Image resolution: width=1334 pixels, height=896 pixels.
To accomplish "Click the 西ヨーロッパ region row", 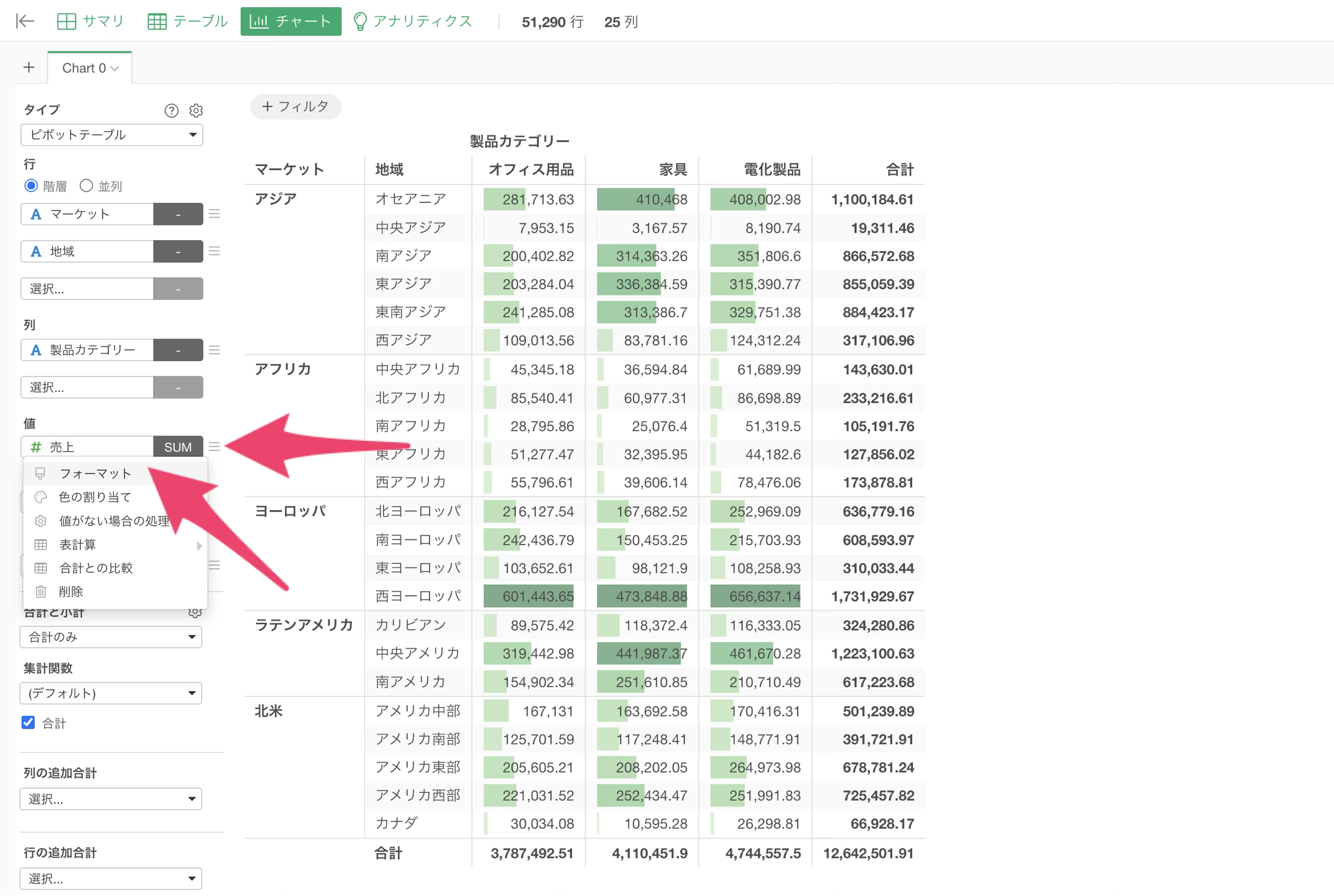I will (x=418, y=596).
